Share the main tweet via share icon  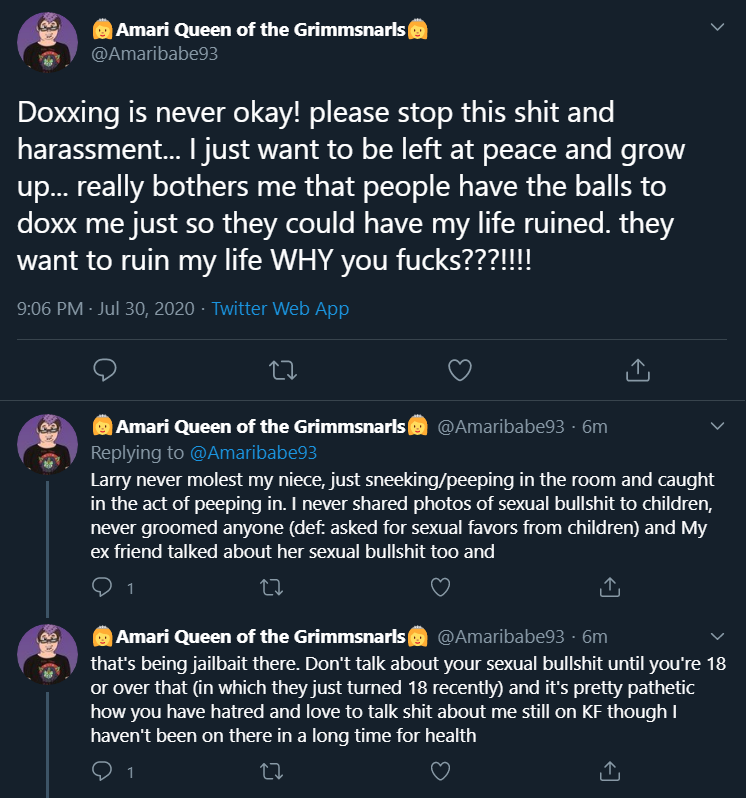click(638, 370)
